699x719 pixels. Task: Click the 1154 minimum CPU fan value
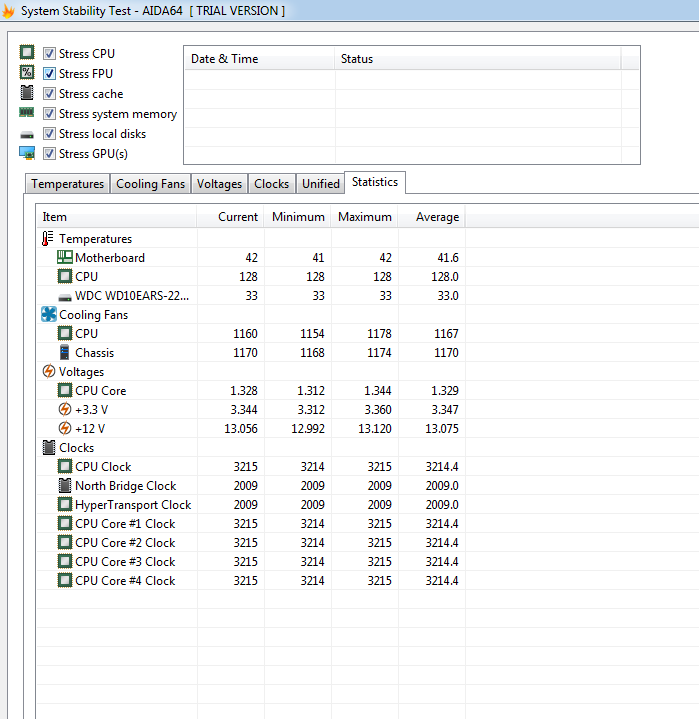312,334
